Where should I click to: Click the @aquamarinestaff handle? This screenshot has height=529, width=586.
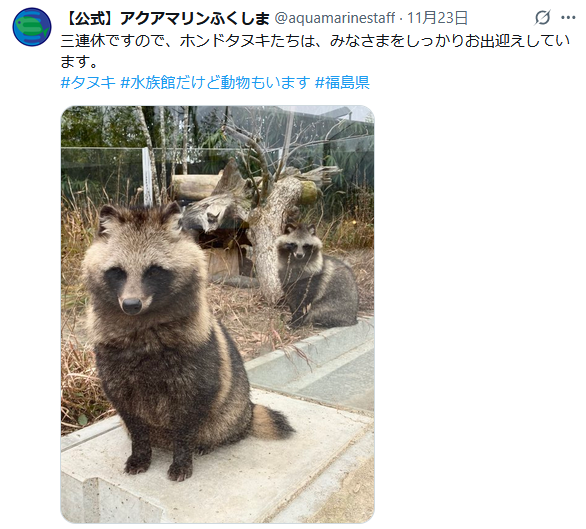[335, 18]
